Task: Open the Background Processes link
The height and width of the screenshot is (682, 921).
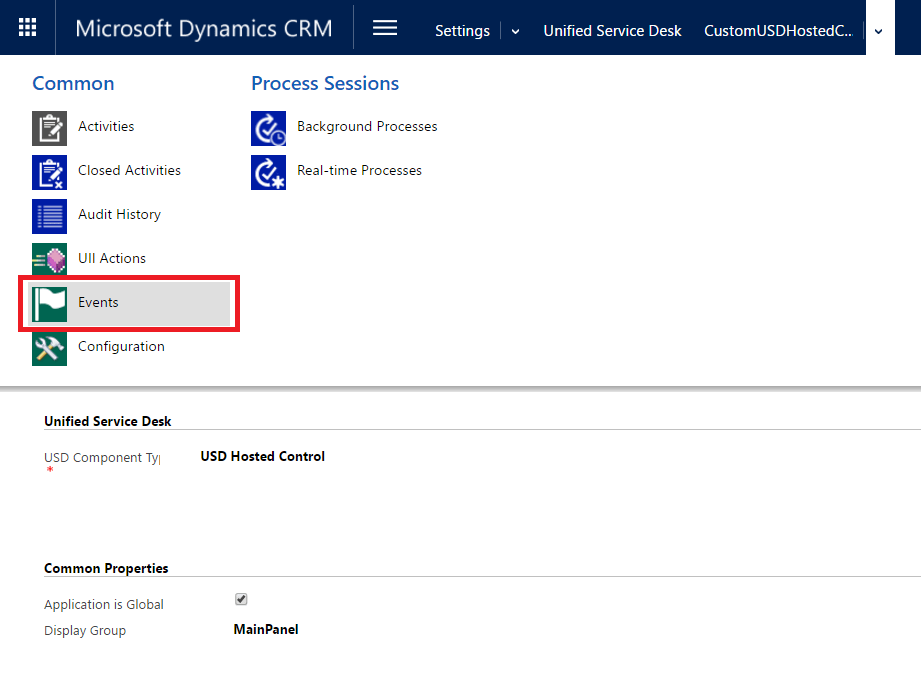Action: [x=367, y=127]
